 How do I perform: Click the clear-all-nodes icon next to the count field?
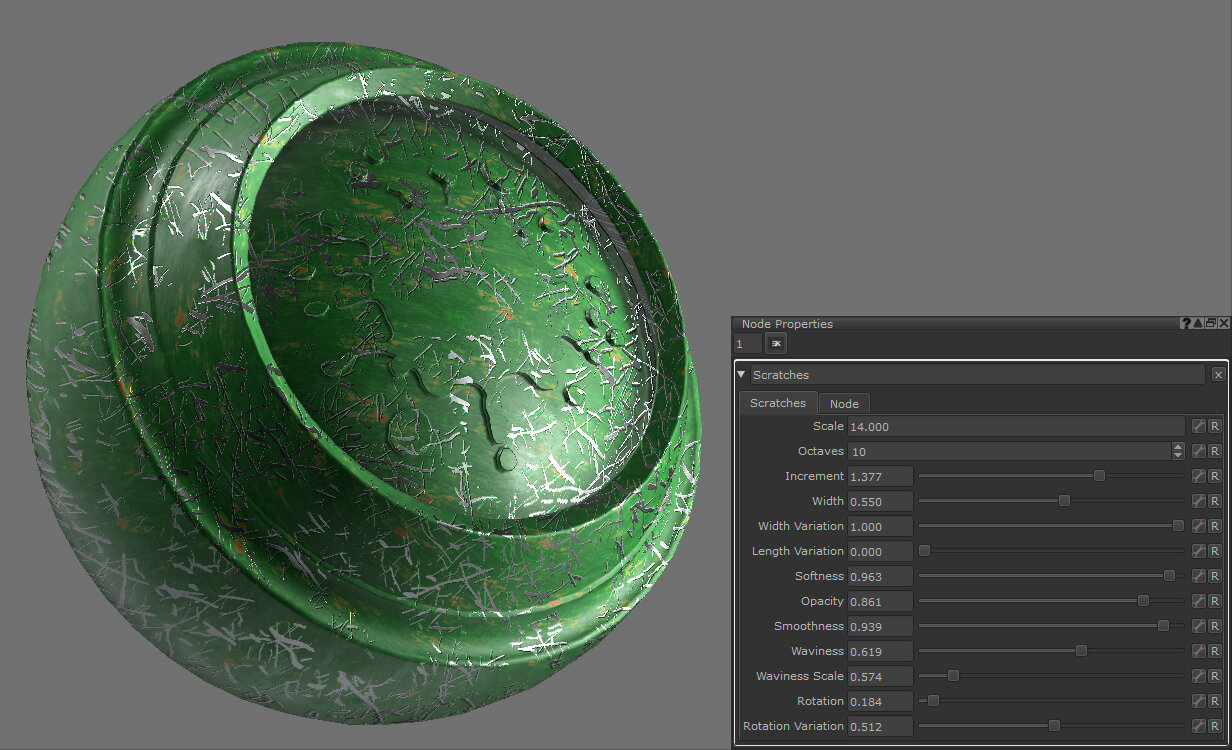(x=776, y=344)
